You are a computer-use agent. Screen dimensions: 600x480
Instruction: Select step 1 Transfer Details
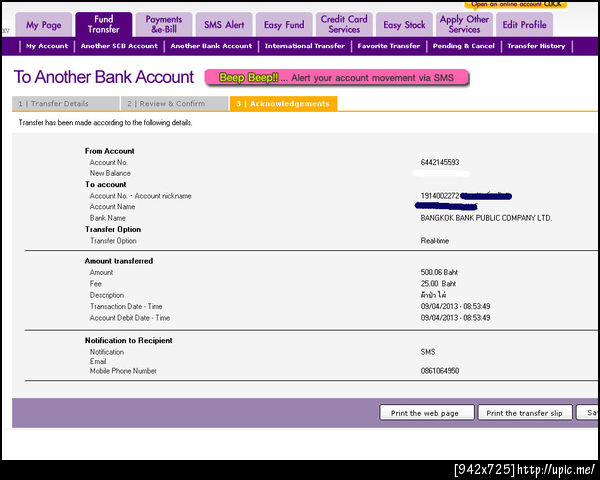65,104
